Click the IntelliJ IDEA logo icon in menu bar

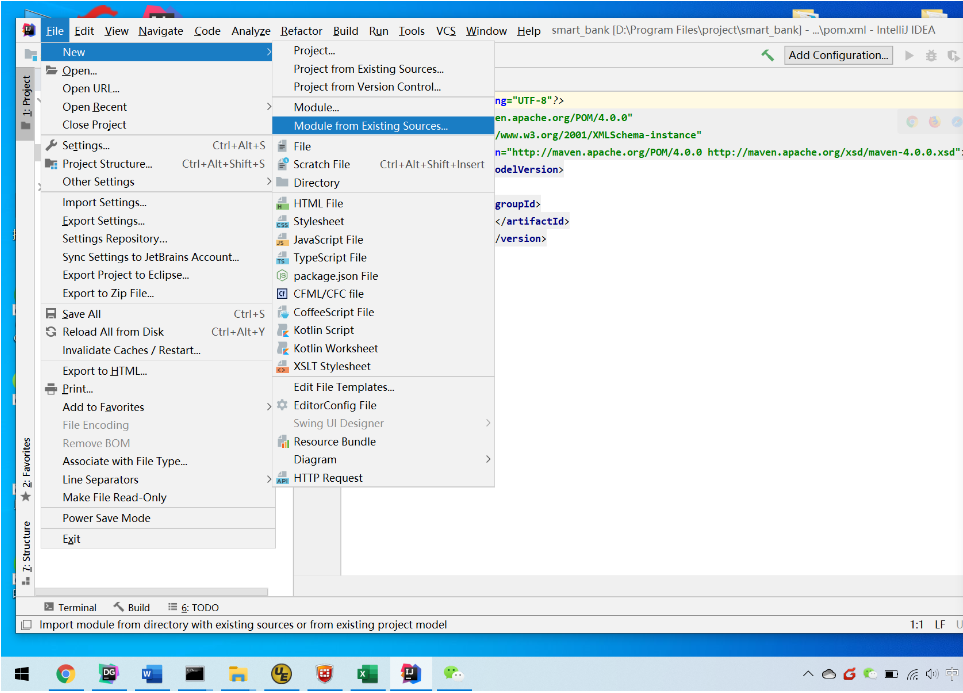point(29,30)
